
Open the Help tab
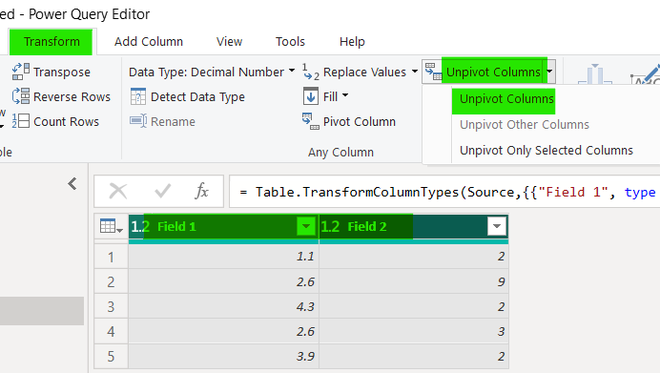352,42
